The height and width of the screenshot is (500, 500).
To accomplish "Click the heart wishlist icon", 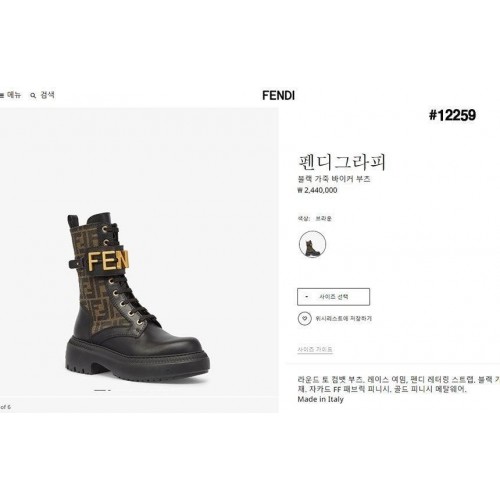I will [x=304, y=318].
